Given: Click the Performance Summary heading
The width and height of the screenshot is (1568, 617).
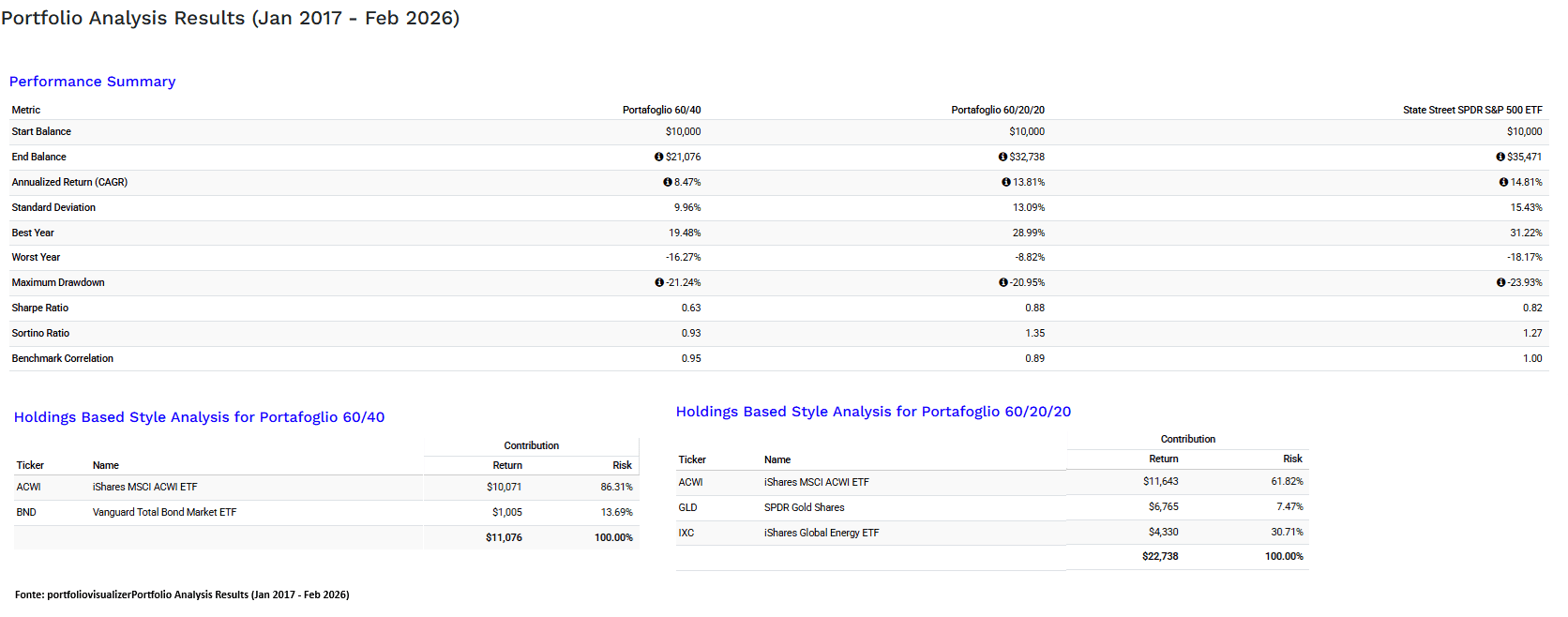Looking at the screenshot, I should click(x=92, y=82).
